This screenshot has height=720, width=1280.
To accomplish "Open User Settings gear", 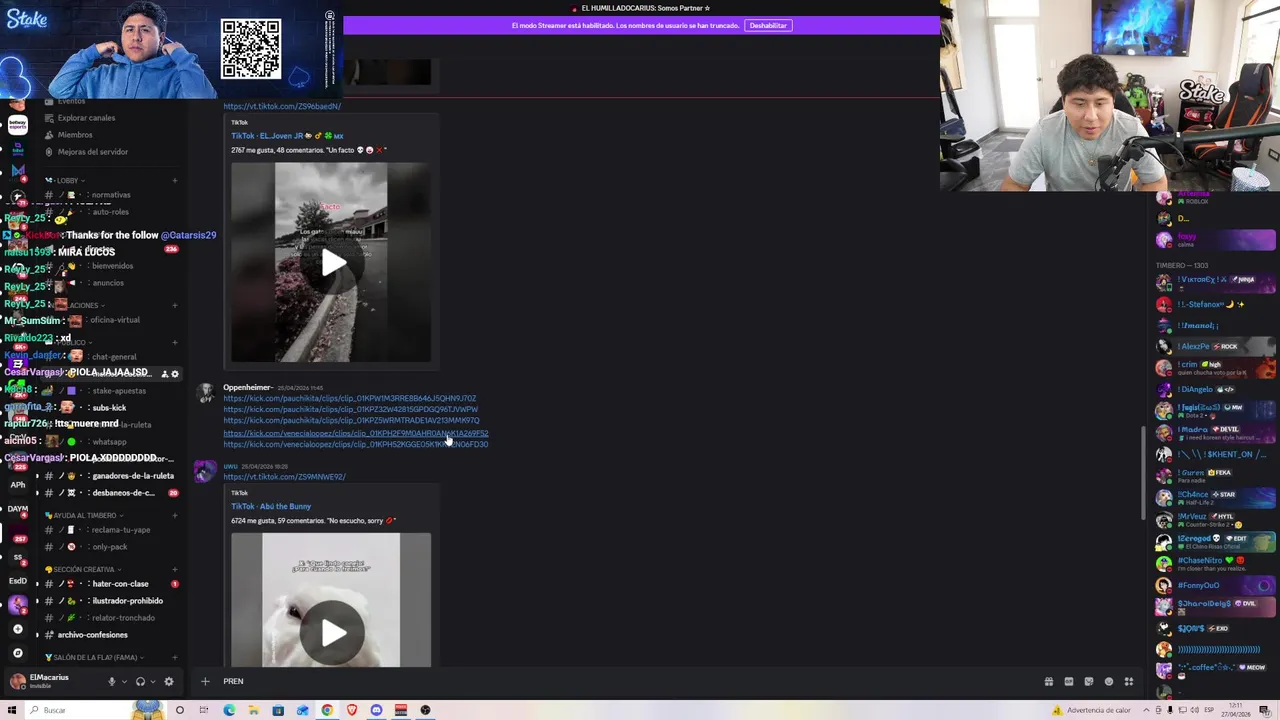I will 168,682.
